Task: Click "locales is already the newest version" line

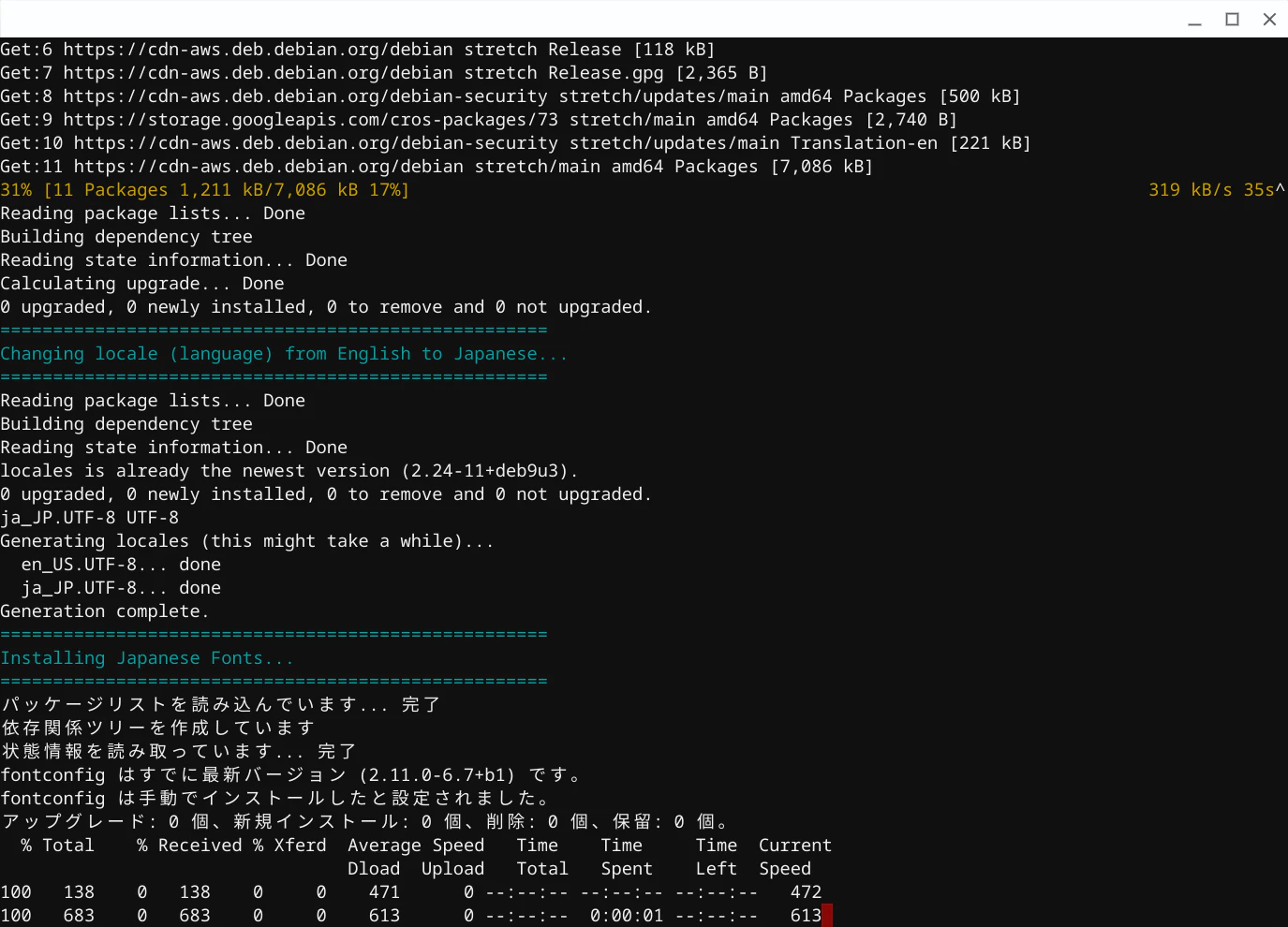Action: pos(289,471)
